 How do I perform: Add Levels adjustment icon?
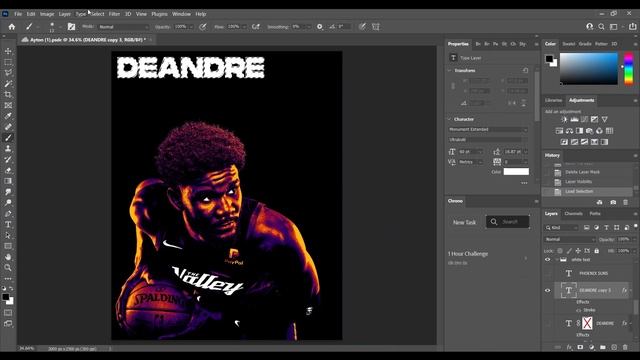coord(574,120)
